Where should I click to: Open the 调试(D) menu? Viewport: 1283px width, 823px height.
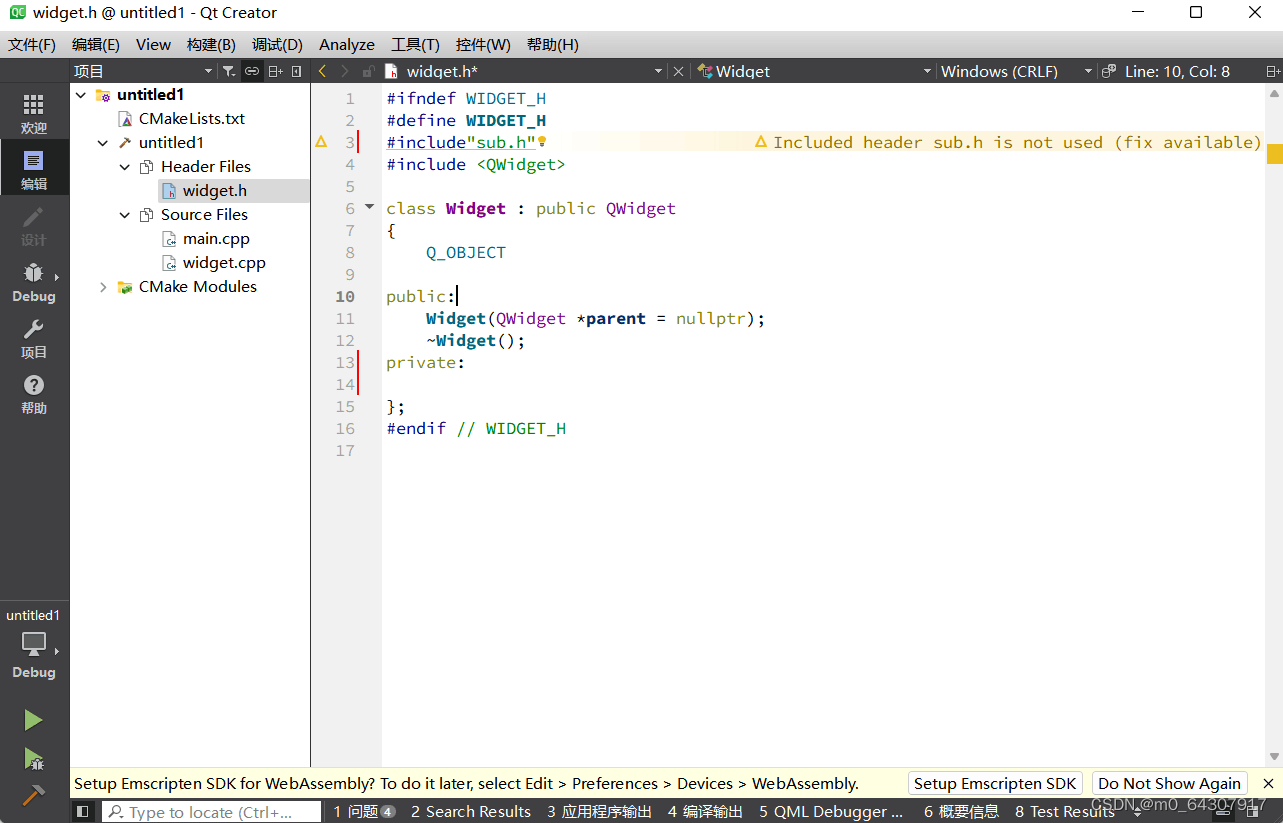[x=277, y=45]
